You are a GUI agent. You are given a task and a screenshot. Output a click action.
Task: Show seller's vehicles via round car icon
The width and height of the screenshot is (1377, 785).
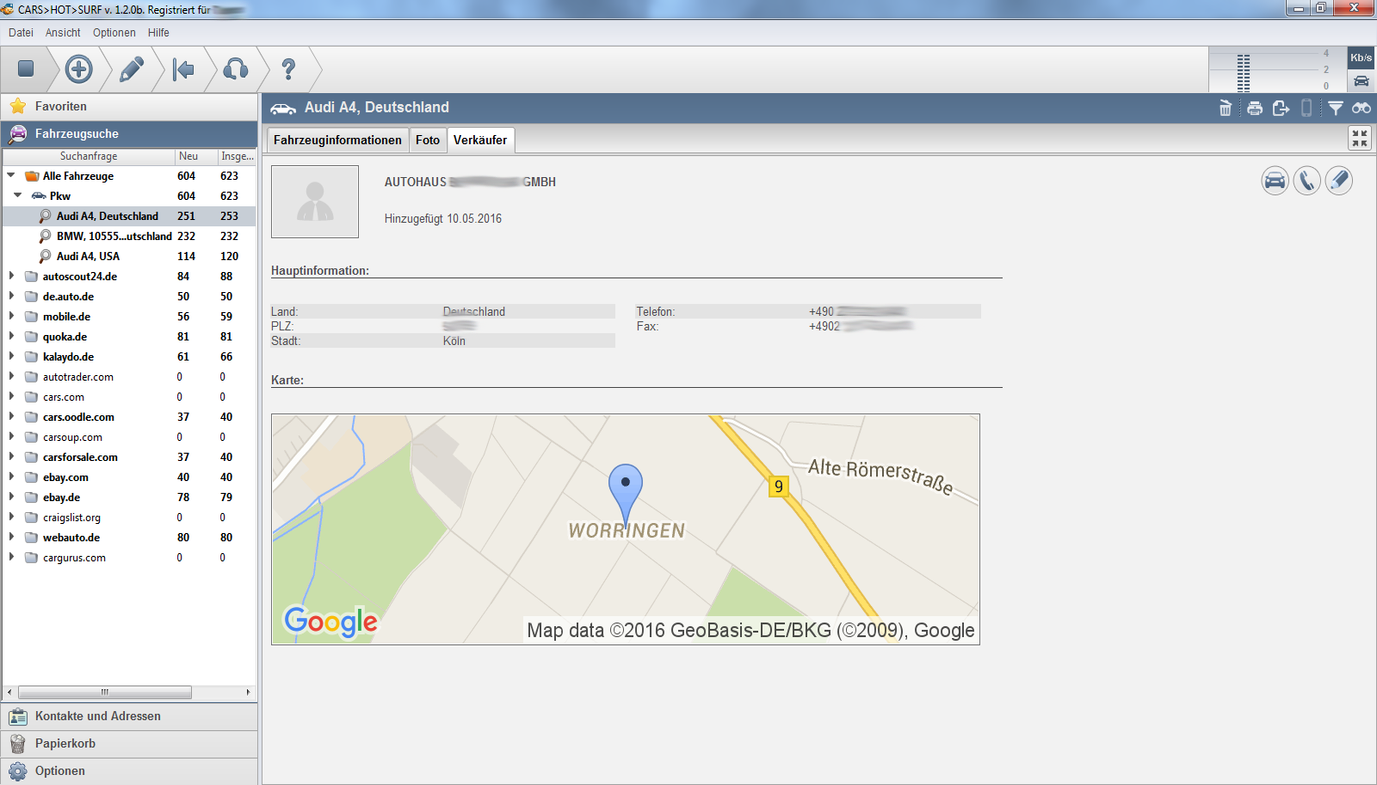(x=1275, y=181)
